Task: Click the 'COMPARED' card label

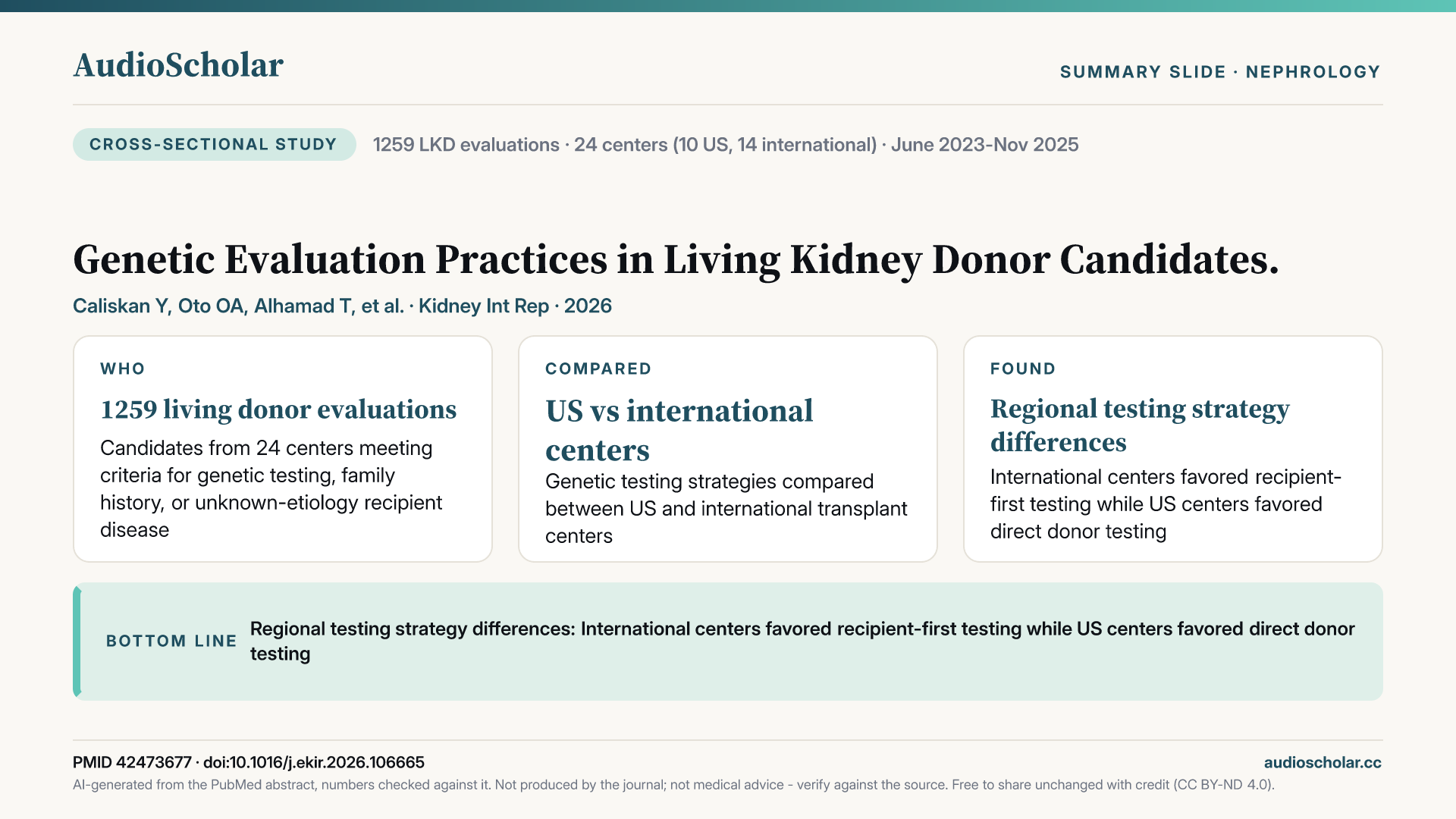Action: point(598,369)
